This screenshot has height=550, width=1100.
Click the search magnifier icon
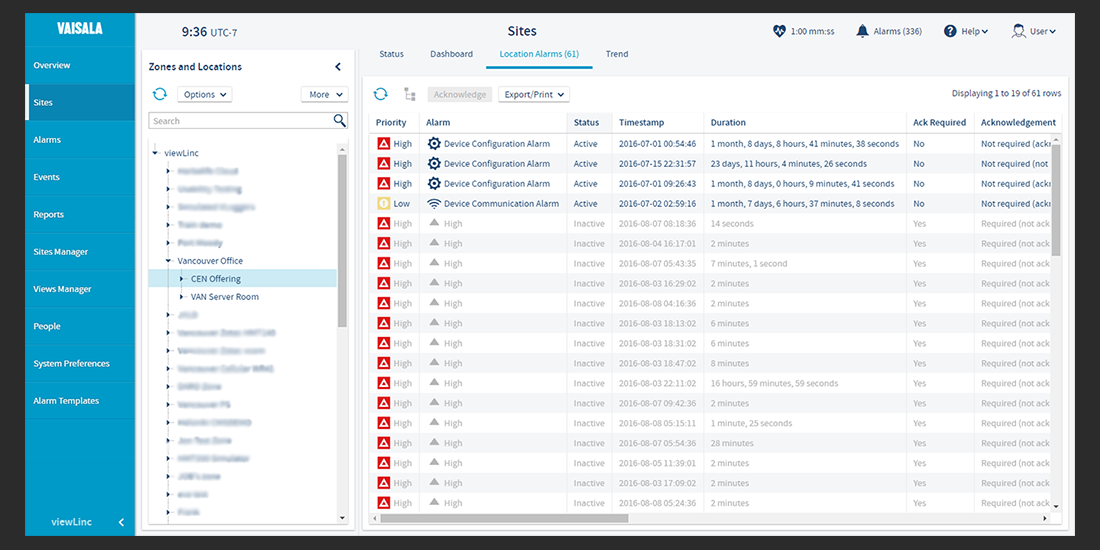[x=340, y=120]
